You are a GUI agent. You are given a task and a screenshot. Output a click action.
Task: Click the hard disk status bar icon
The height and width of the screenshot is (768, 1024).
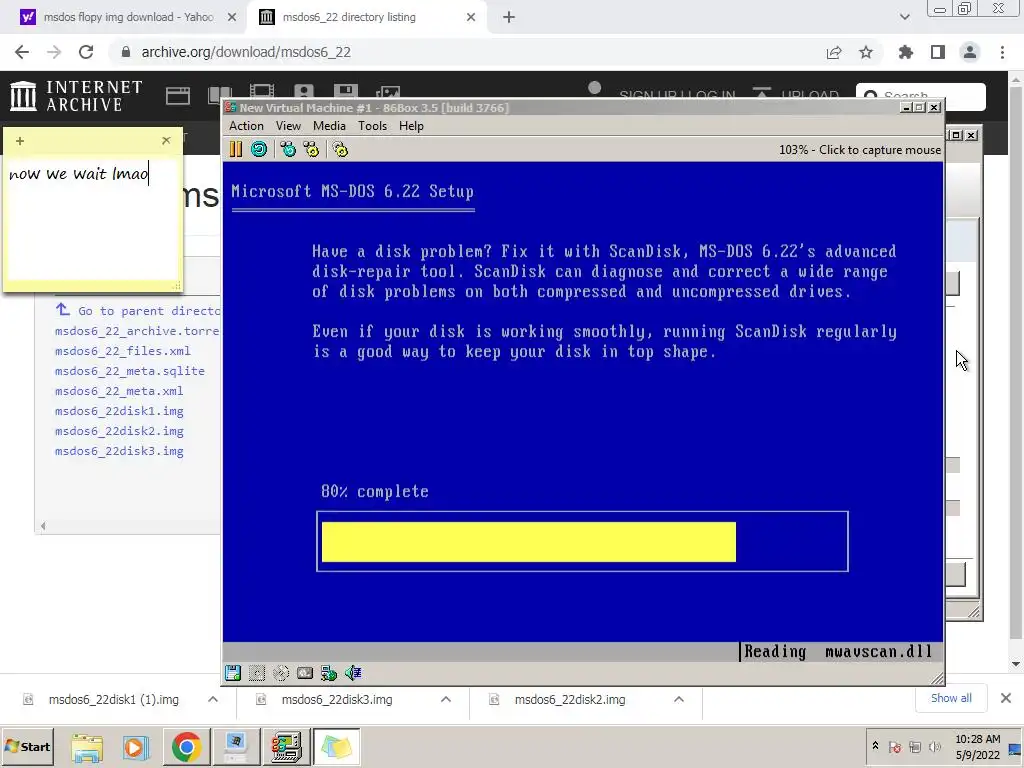tap(305, 673)
